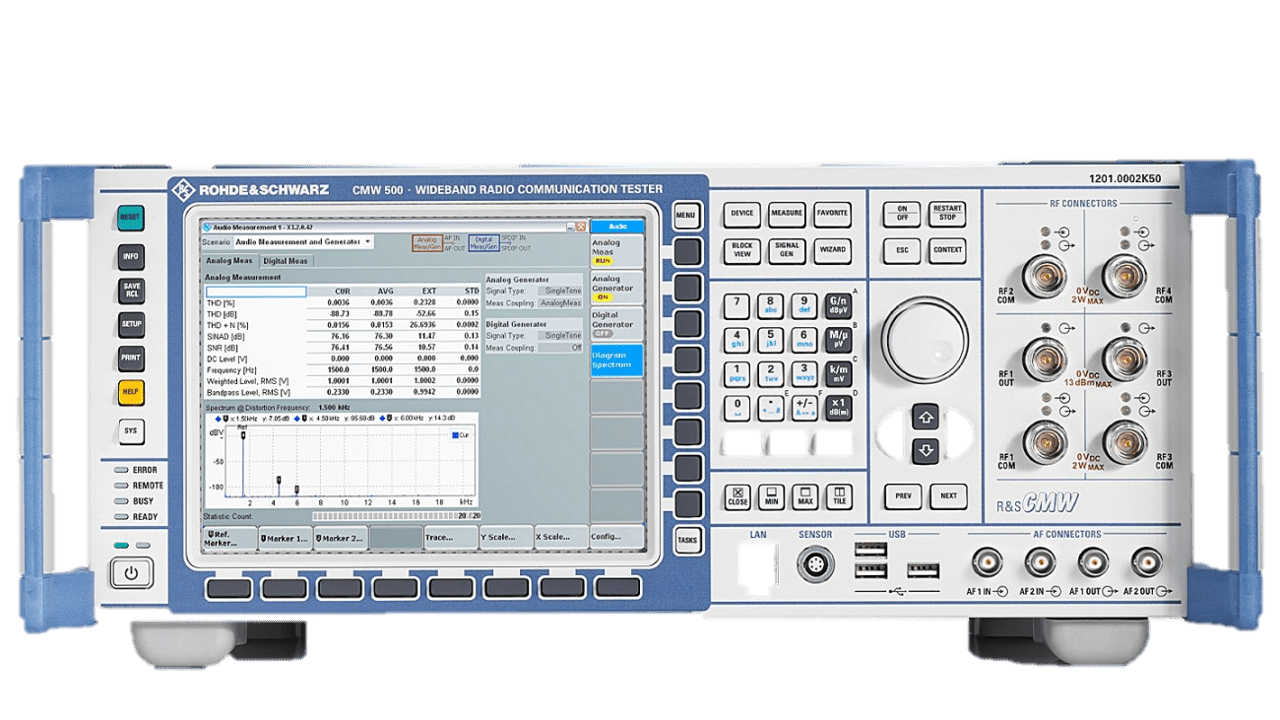Click the up arrow key below the knob
The width and height of the screenshot is (1280, 720).
[x=926, y=418]
